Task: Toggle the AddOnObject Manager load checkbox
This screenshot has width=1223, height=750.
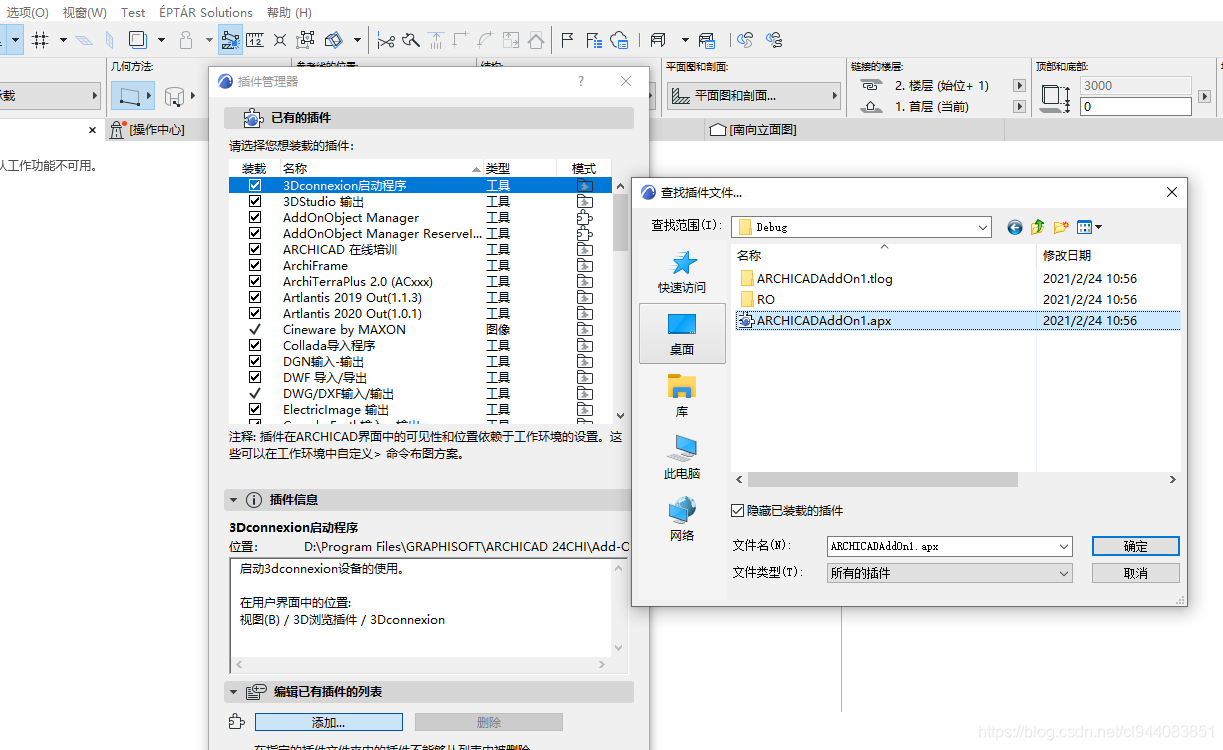Action: tap(255, 217)
